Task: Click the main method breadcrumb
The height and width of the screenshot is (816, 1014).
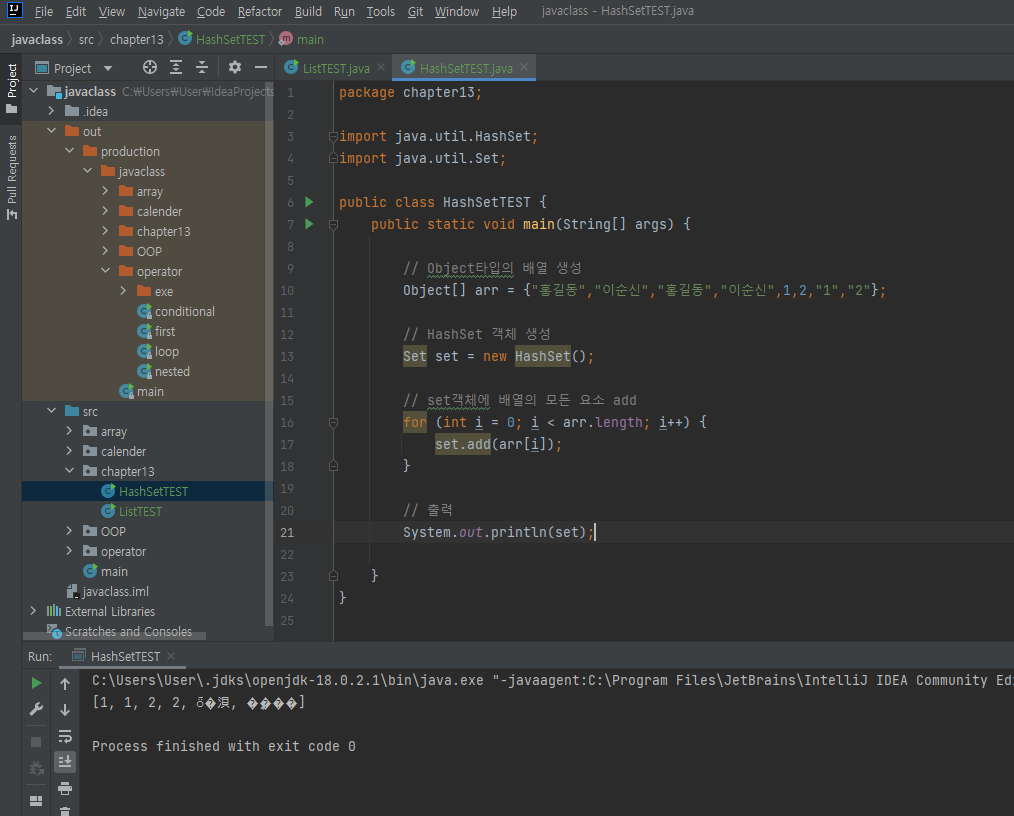Action: 301,39
